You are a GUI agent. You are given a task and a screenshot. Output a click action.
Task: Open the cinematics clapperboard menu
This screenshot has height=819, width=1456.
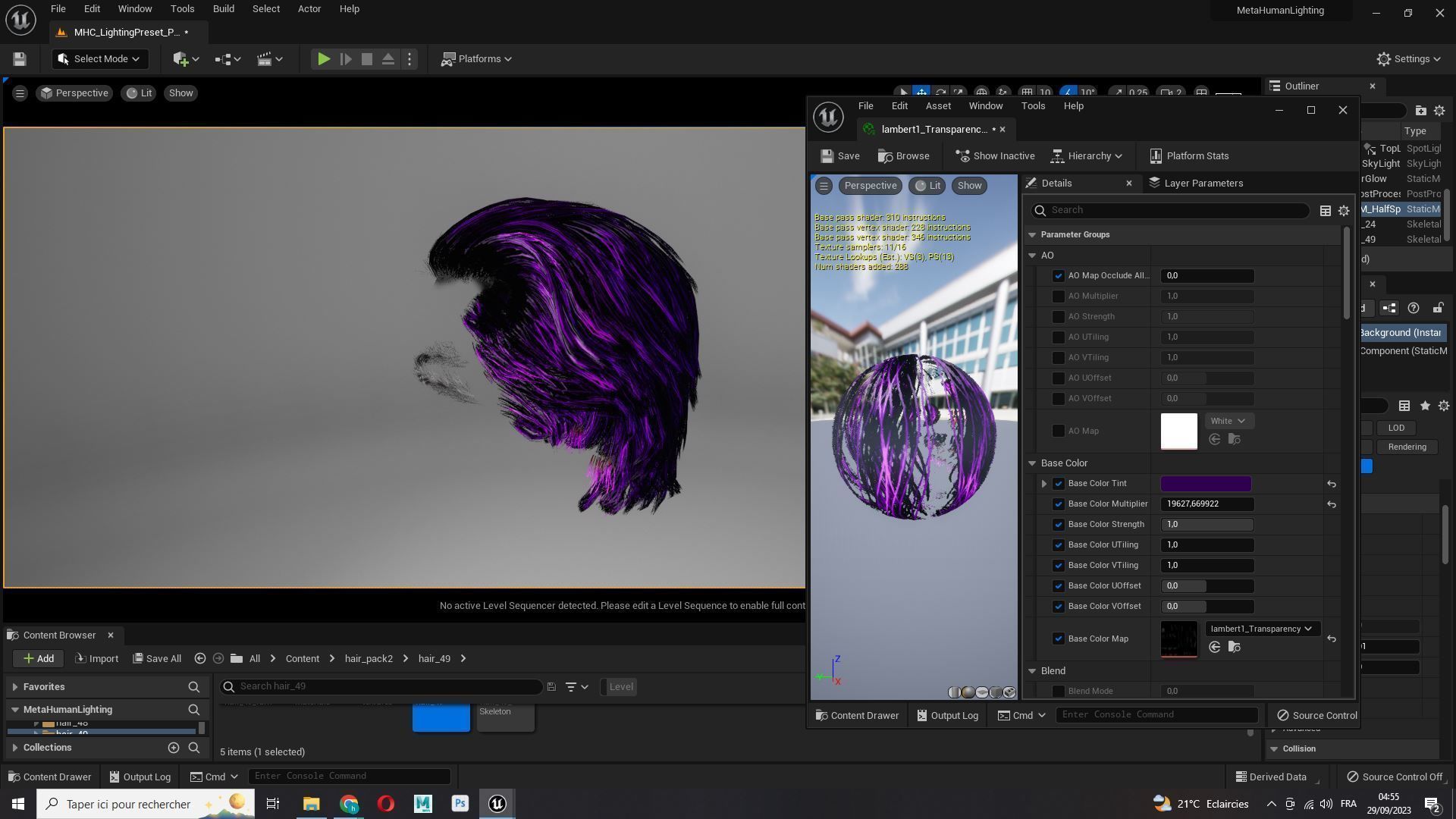[x=265, y=59]
